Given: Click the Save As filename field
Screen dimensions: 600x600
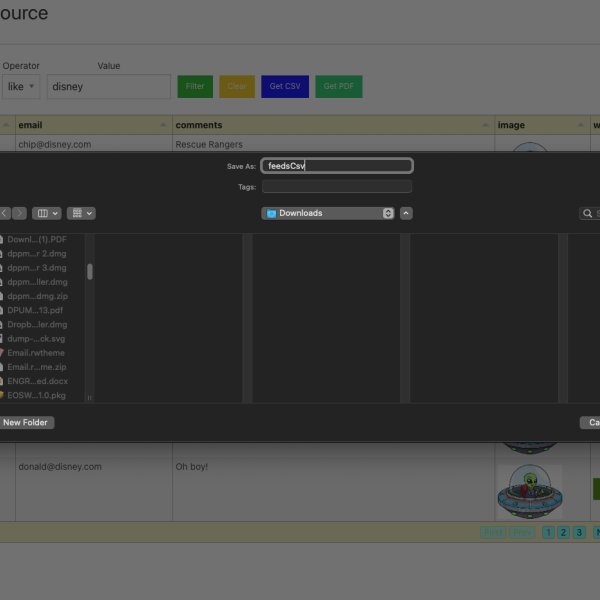Looking at the screenshot, I should coord(337,166).
